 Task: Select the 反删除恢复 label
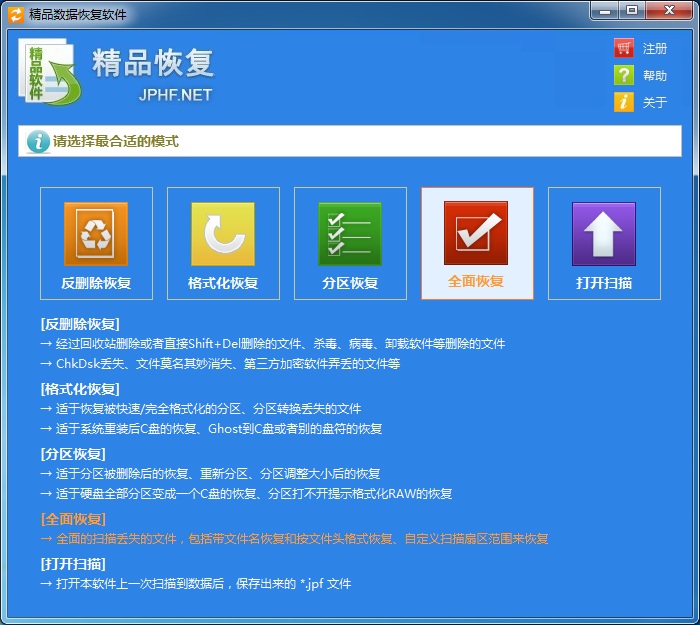(96, 283)
